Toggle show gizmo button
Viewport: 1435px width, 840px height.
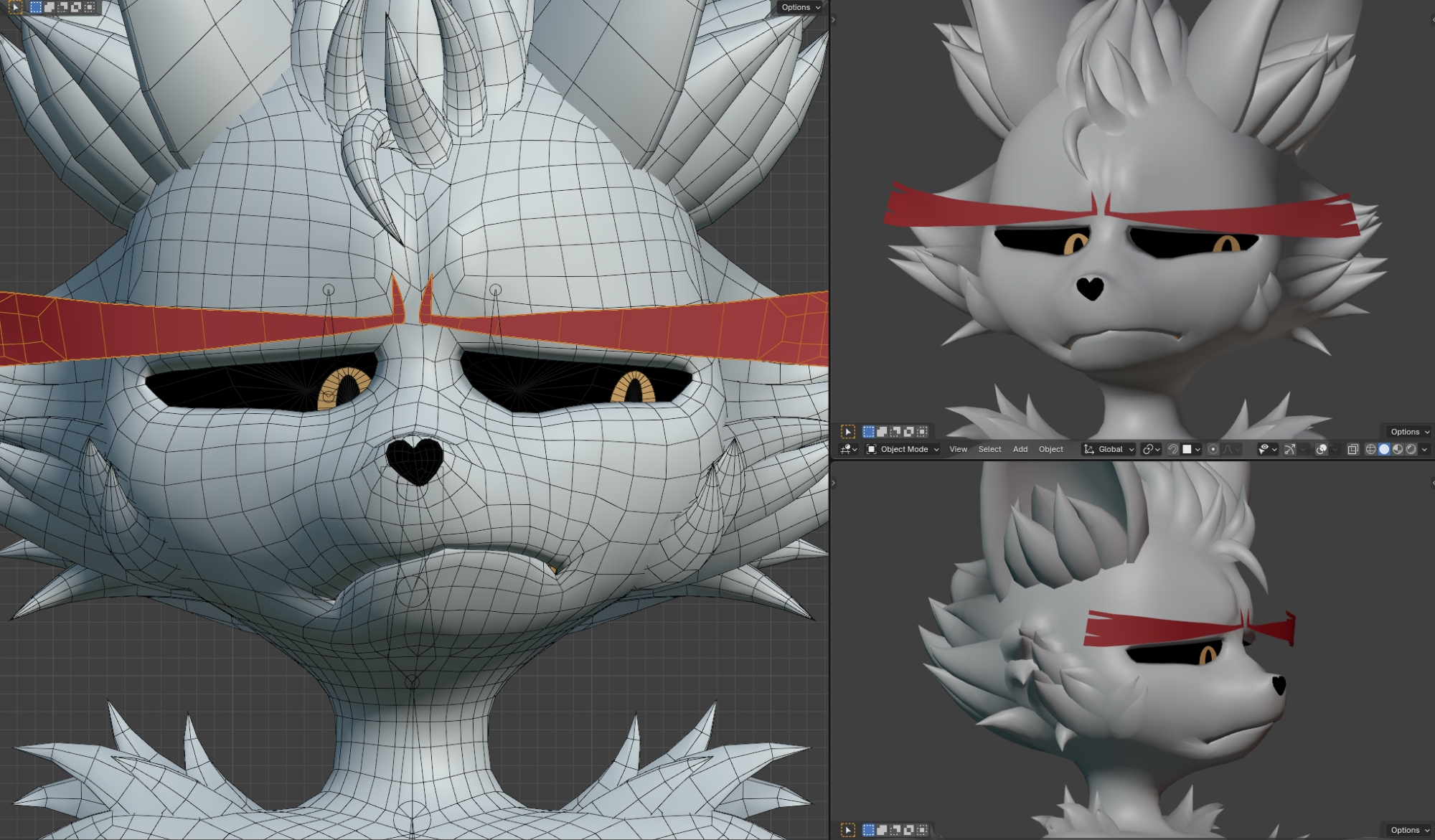tap(1290, 449)
